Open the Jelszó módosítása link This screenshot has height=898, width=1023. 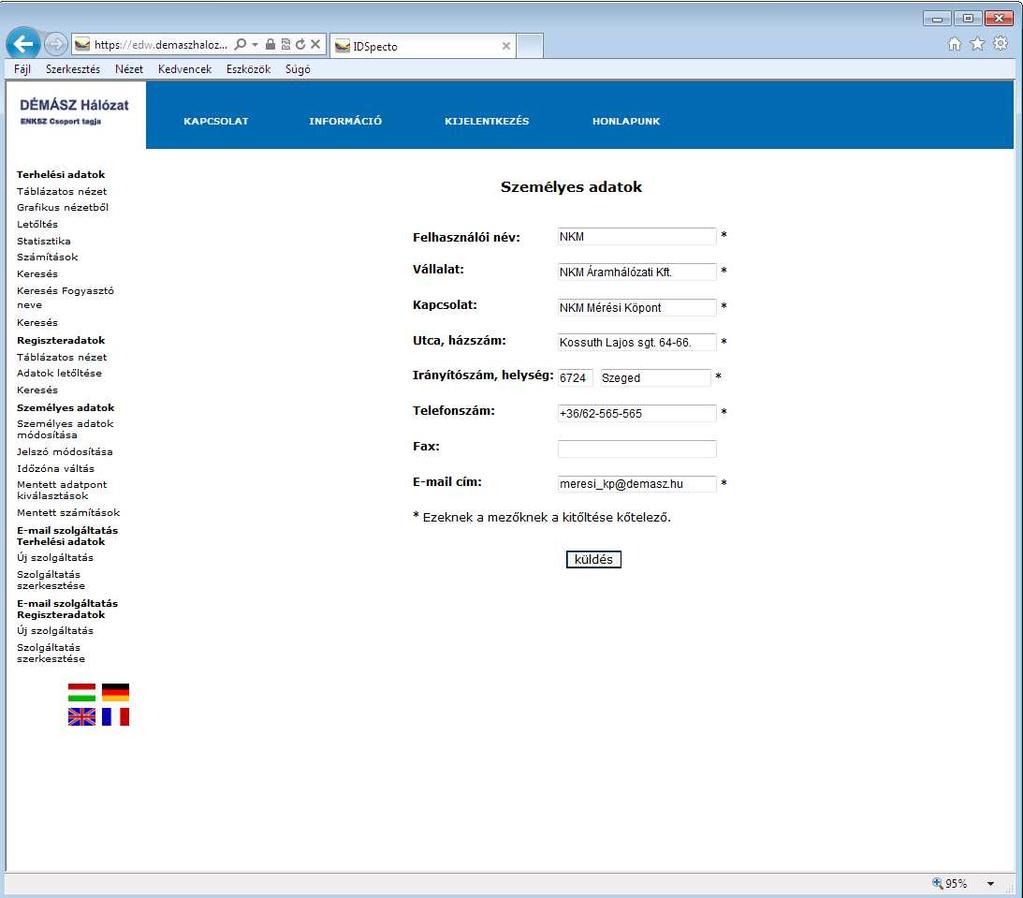65,452
